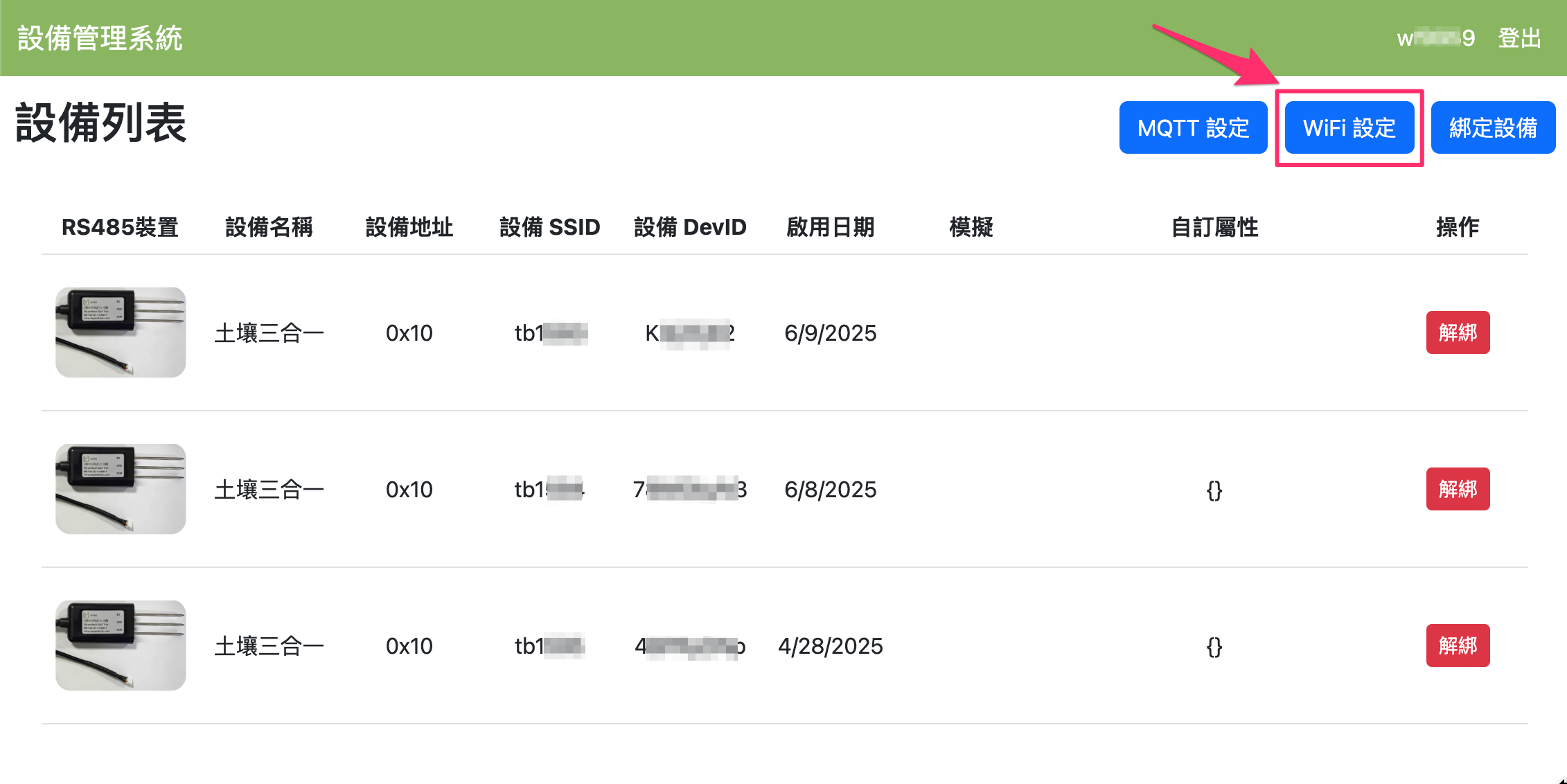Click the username in the header
The height and width of the screenshot is (784, 1567).
(x=1435, y=38)
